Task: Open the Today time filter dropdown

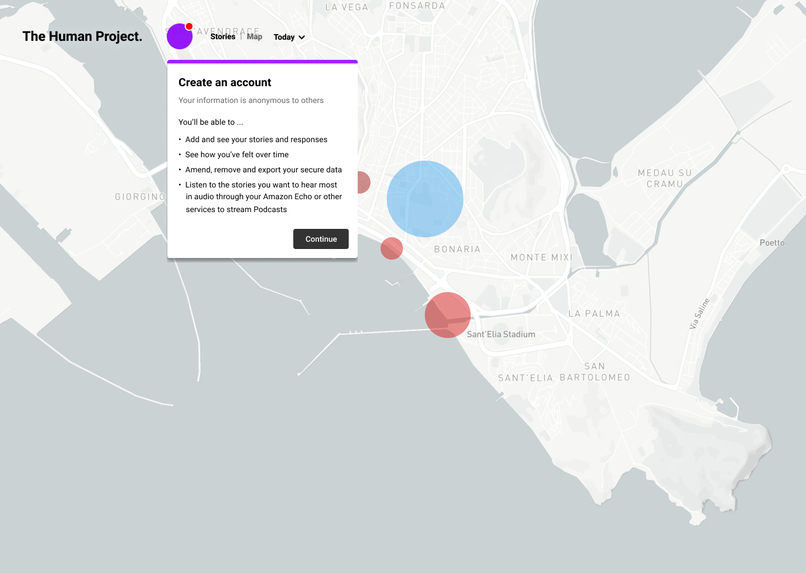Action: pos(289,37)
